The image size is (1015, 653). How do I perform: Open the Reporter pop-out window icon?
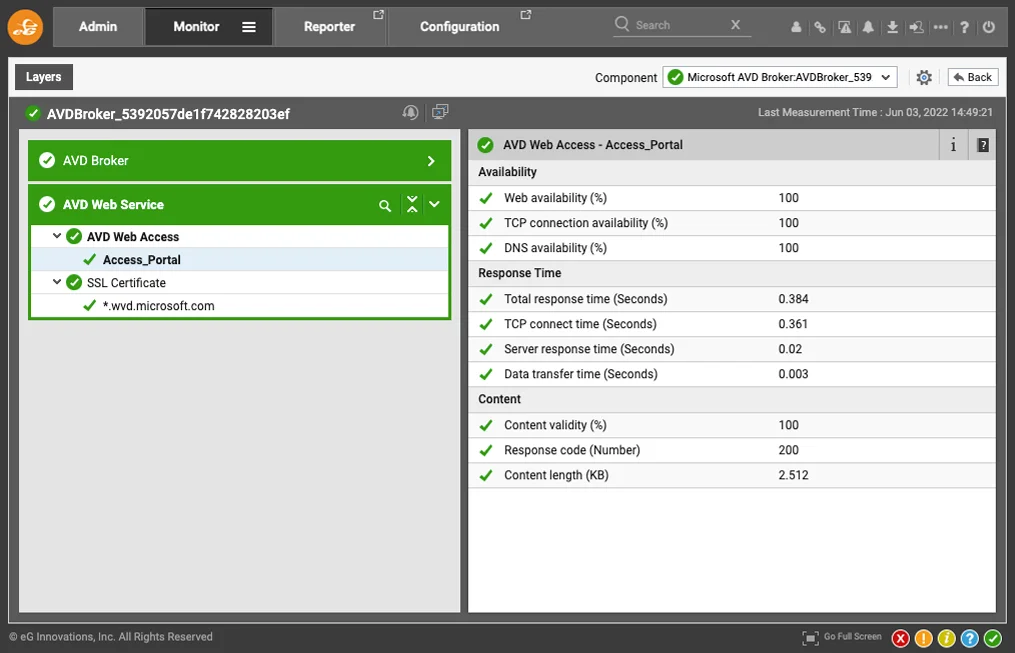[x=379, y=14]
